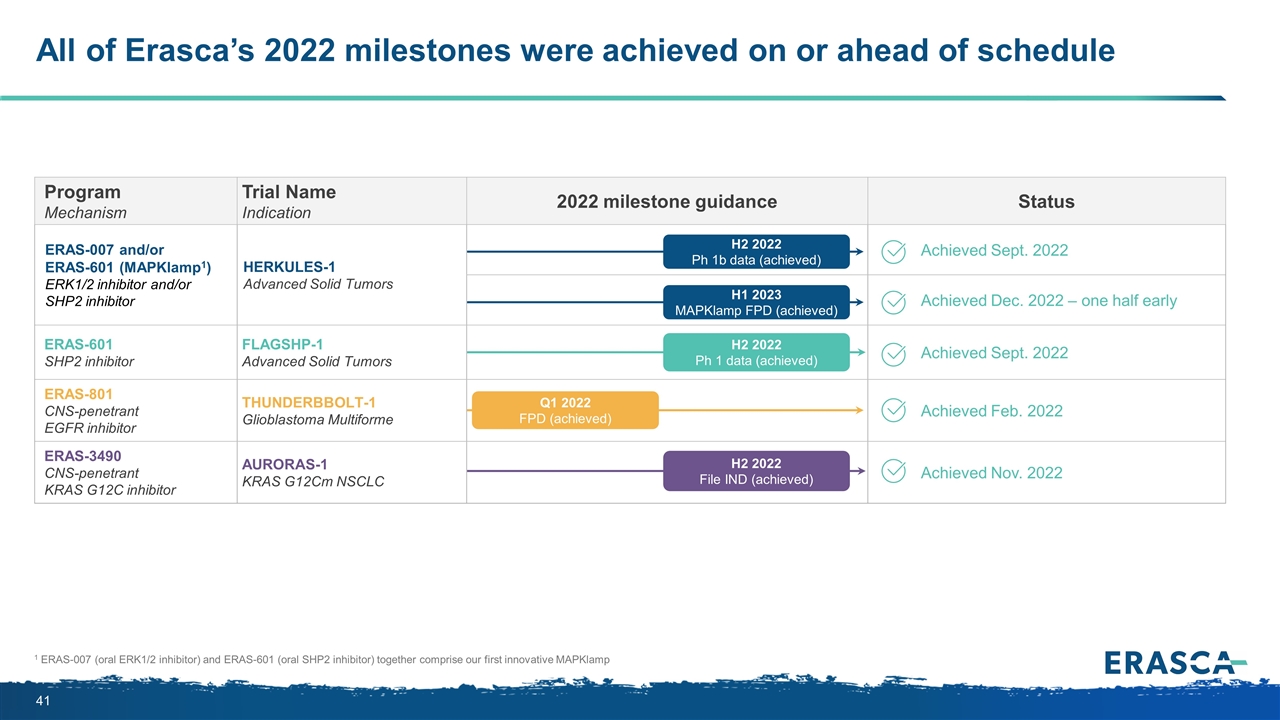Viewport: 1280px width, 720px height.
Task: Click the slide number 41
Action: (44, 703)
